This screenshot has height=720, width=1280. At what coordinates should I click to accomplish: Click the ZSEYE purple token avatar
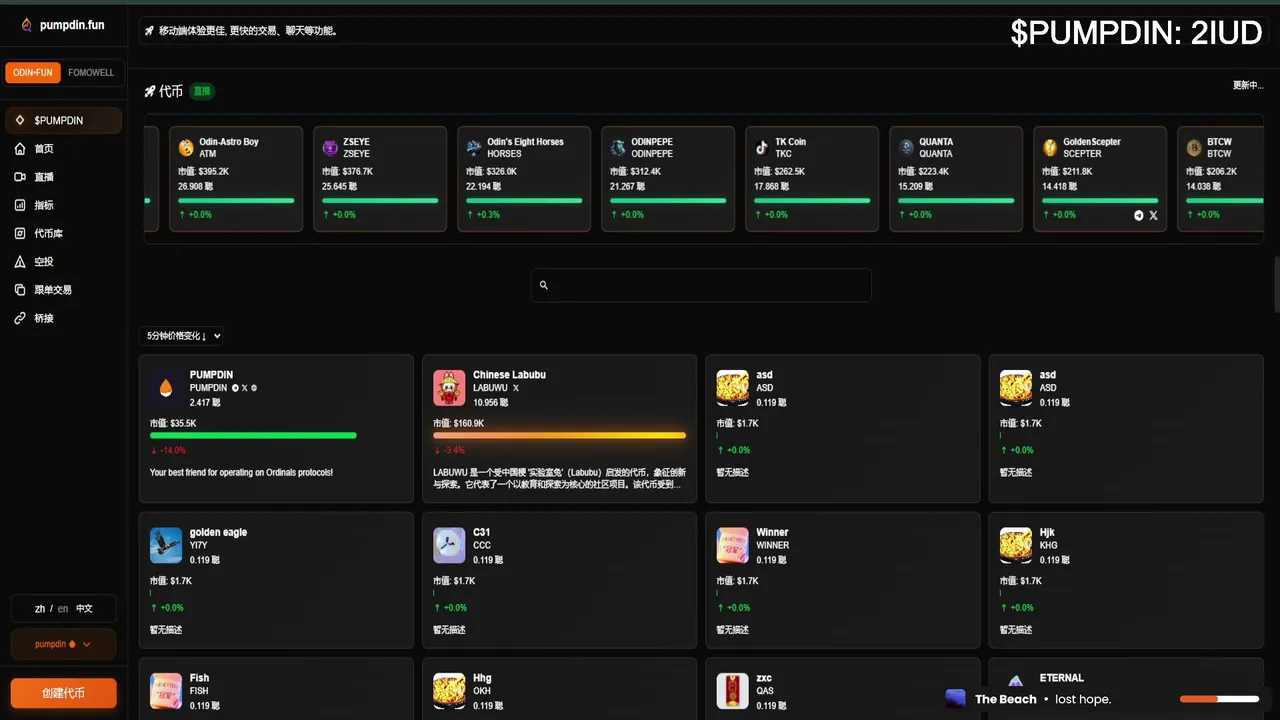(x=330, y=148)
